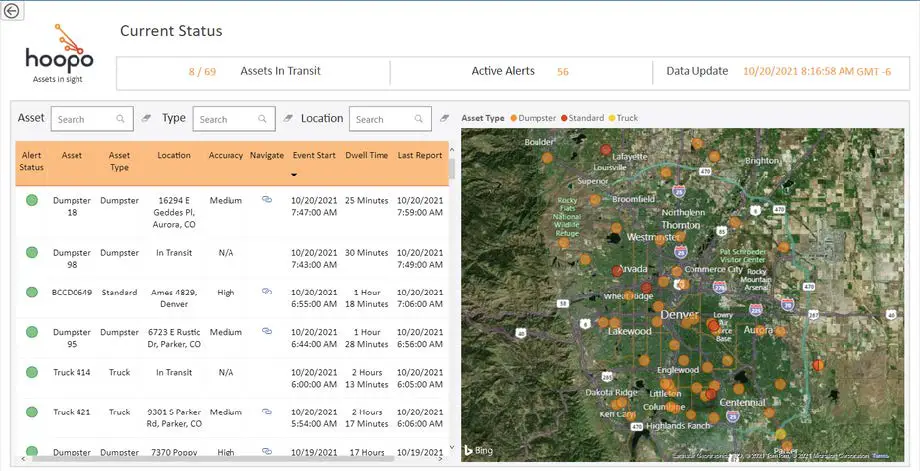Click the Assets In Transit 8 / 69 value
This screenshot has height=471, width=920.
pyautogui.click(x=202, y=72)
